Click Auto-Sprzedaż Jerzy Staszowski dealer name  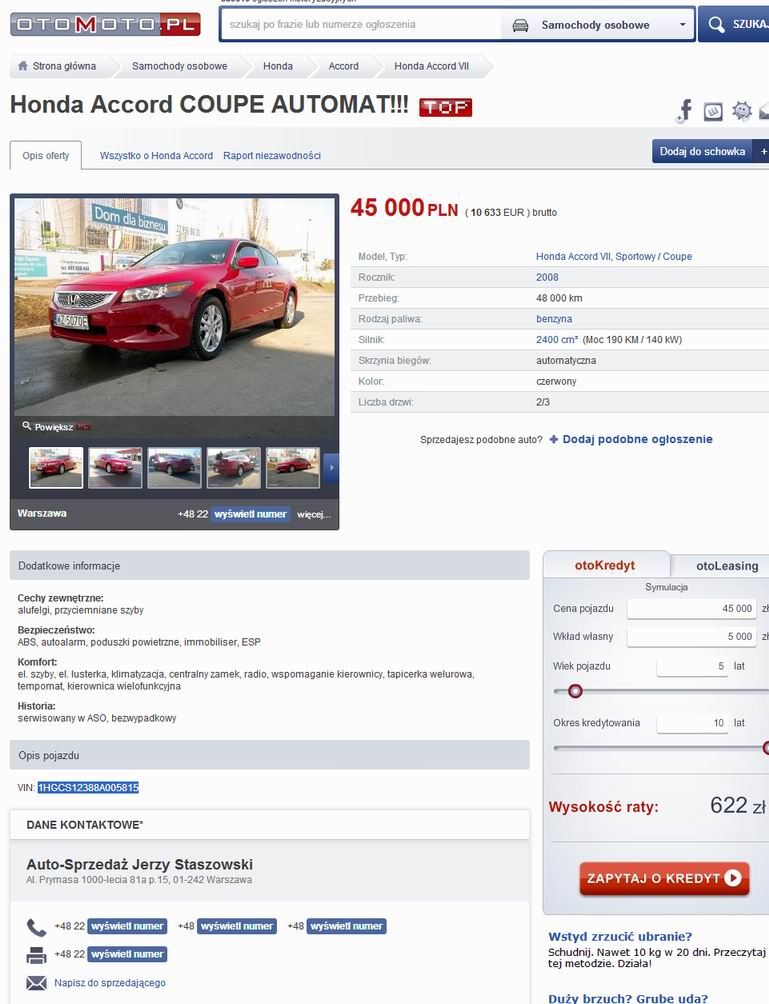[x=140, y=864]
